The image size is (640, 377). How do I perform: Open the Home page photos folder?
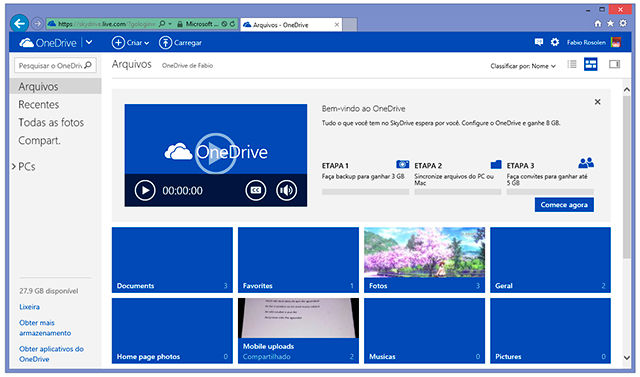pyautogui.click(x=172, y=331)
